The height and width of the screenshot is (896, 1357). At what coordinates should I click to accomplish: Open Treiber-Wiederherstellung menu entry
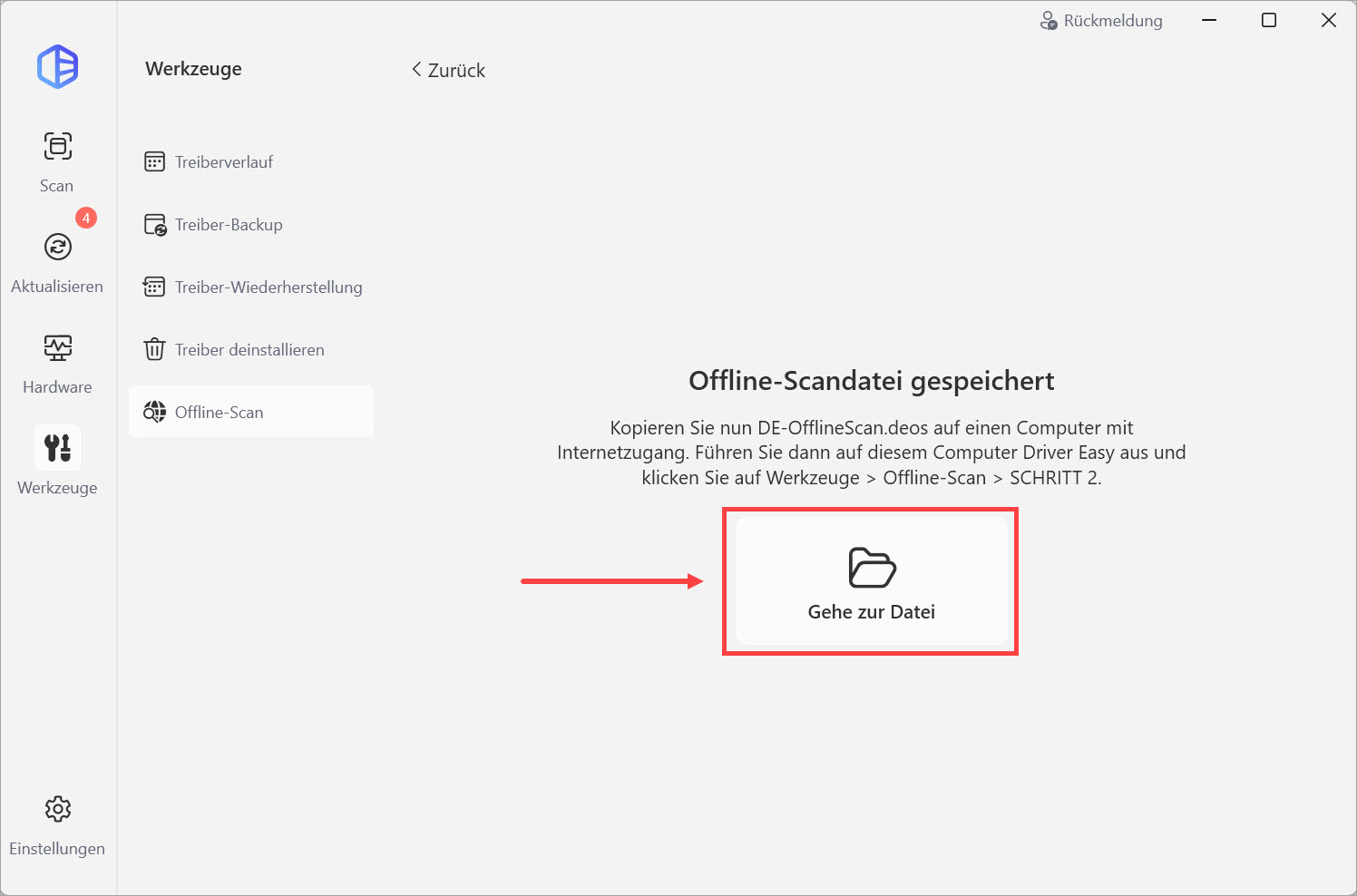coord(251,287)
